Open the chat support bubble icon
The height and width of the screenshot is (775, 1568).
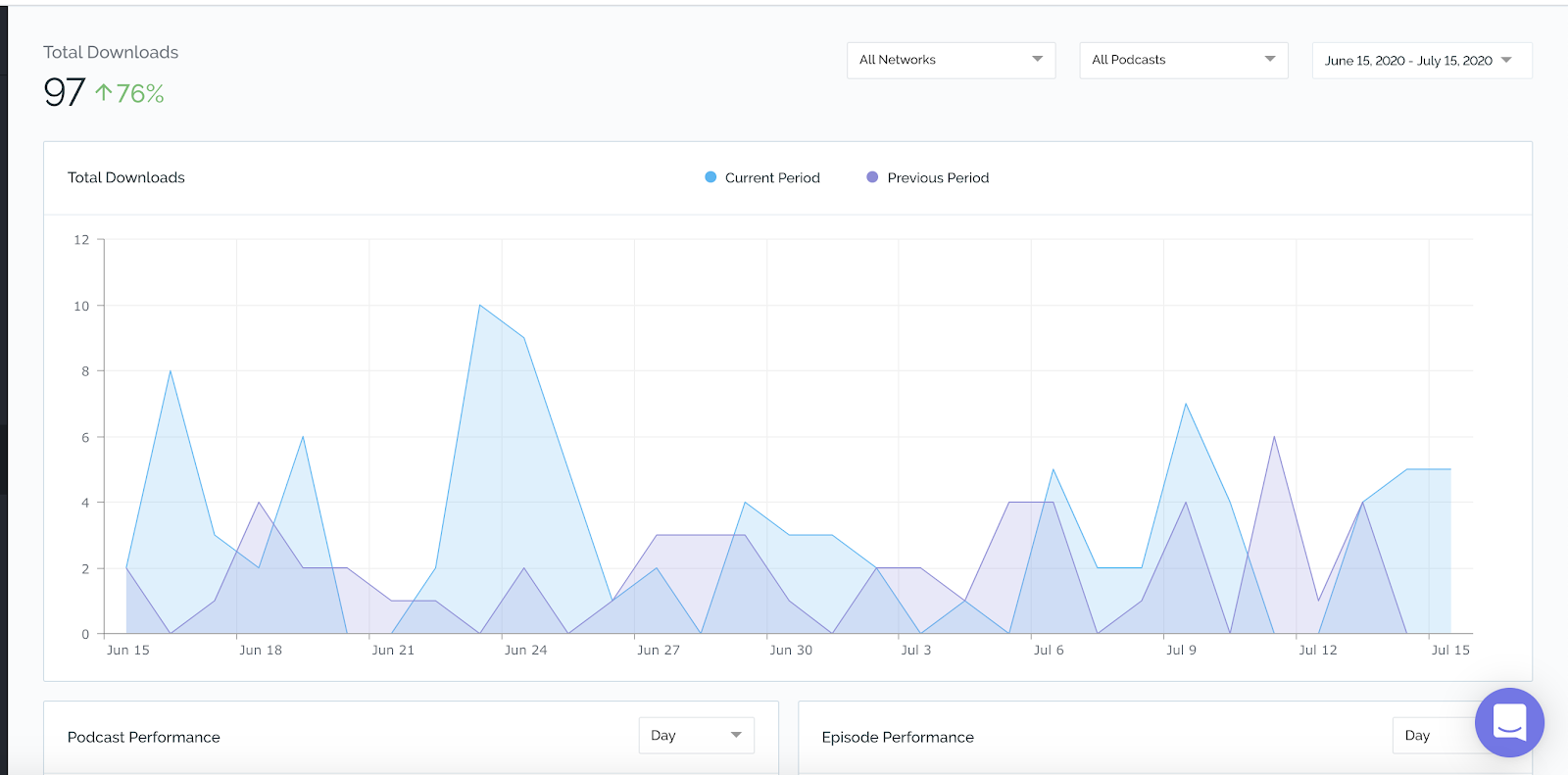pyautogui.click(x=1509, y=723)
